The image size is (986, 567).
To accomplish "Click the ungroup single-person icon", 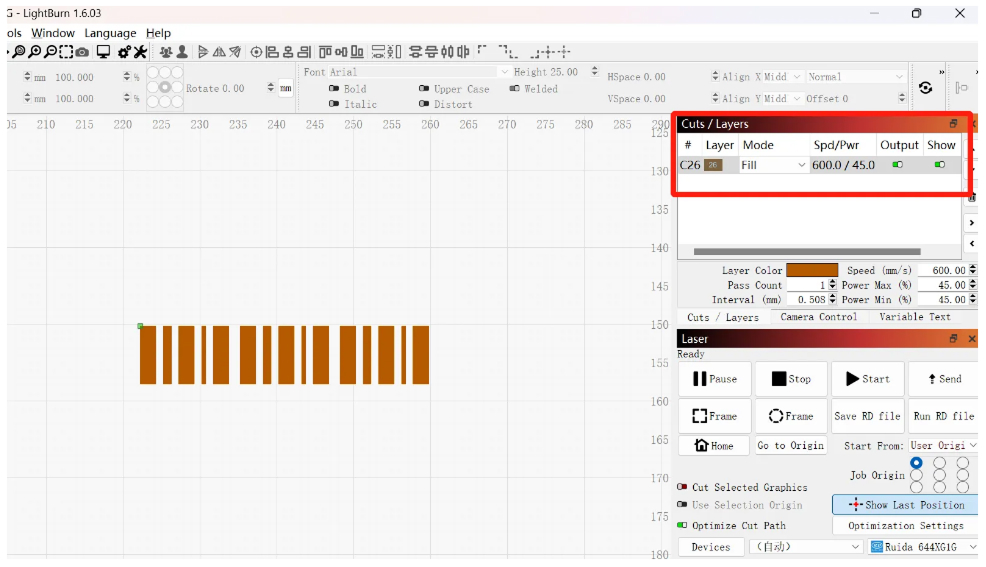I will [182, 52].
